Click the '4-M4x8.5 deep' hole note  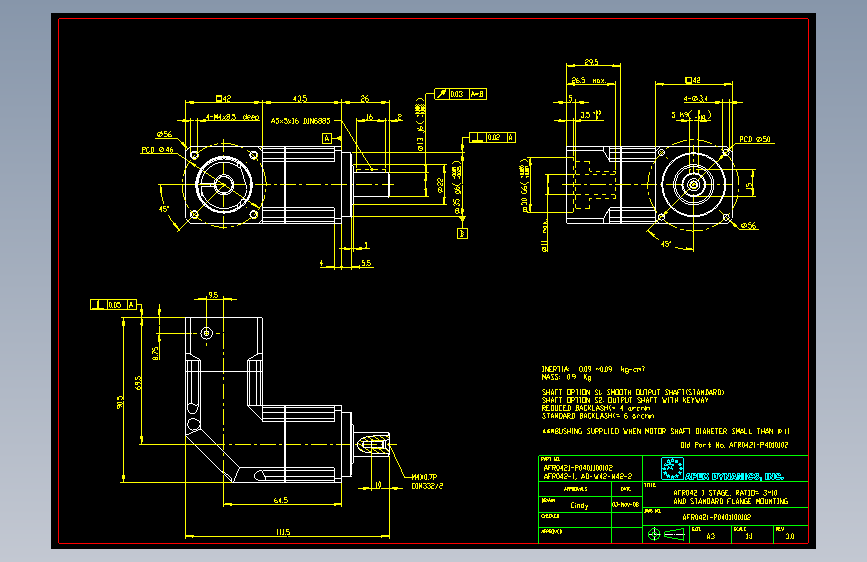pyautogui.click(x=232, y=117)
